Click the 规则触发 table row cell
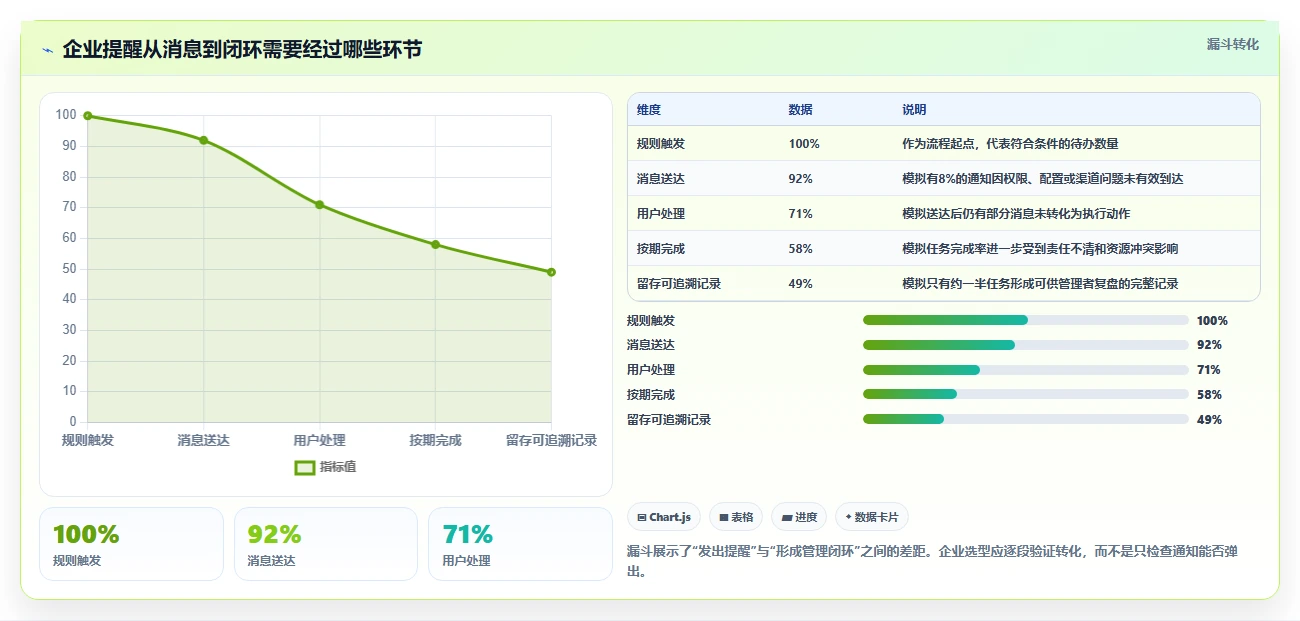The image size is (1300, 621). tap(661, 144)
